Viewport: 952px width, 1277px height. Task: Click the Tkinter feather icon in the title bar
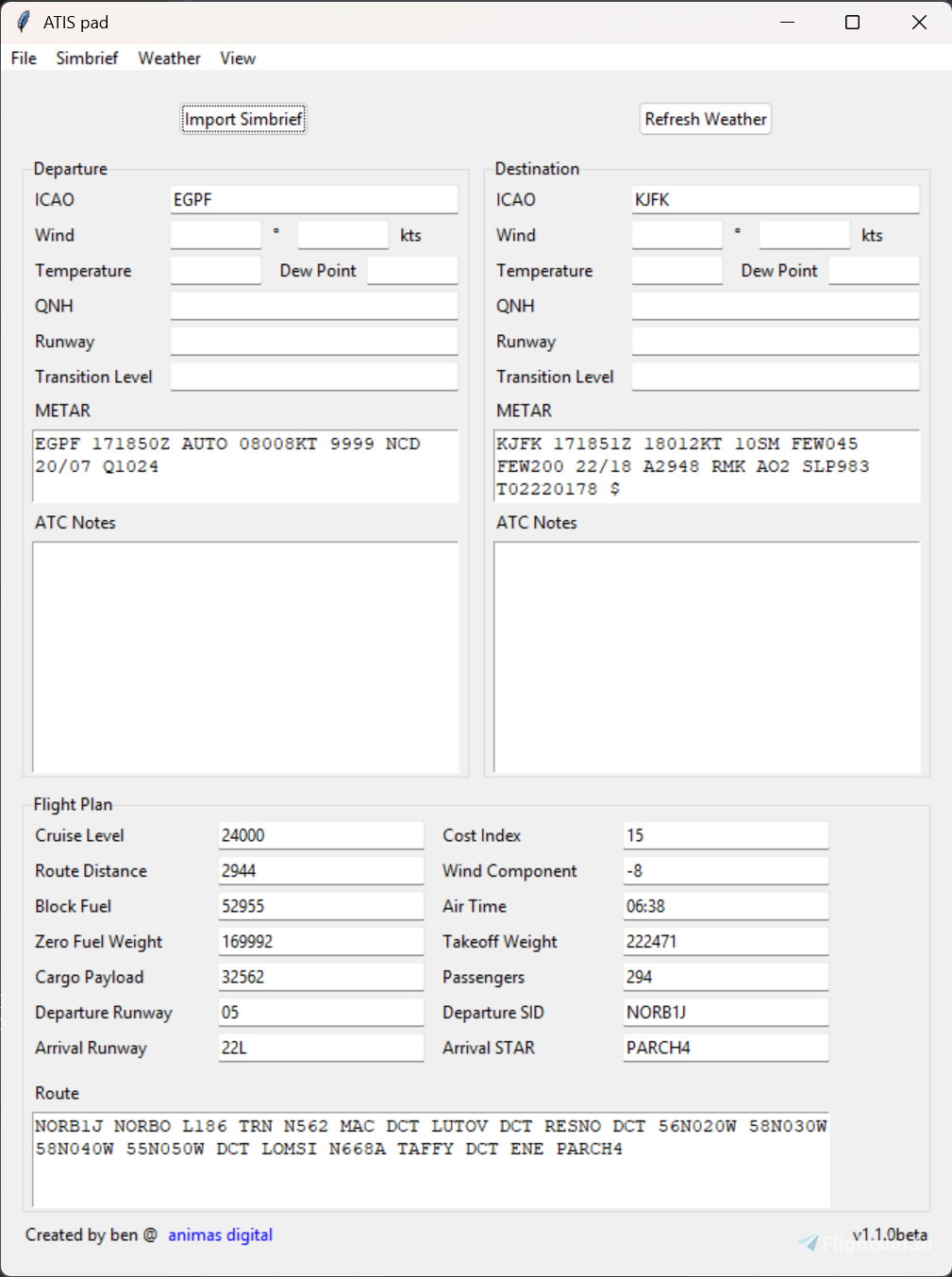pyautogui.click(x=22, y=22)
